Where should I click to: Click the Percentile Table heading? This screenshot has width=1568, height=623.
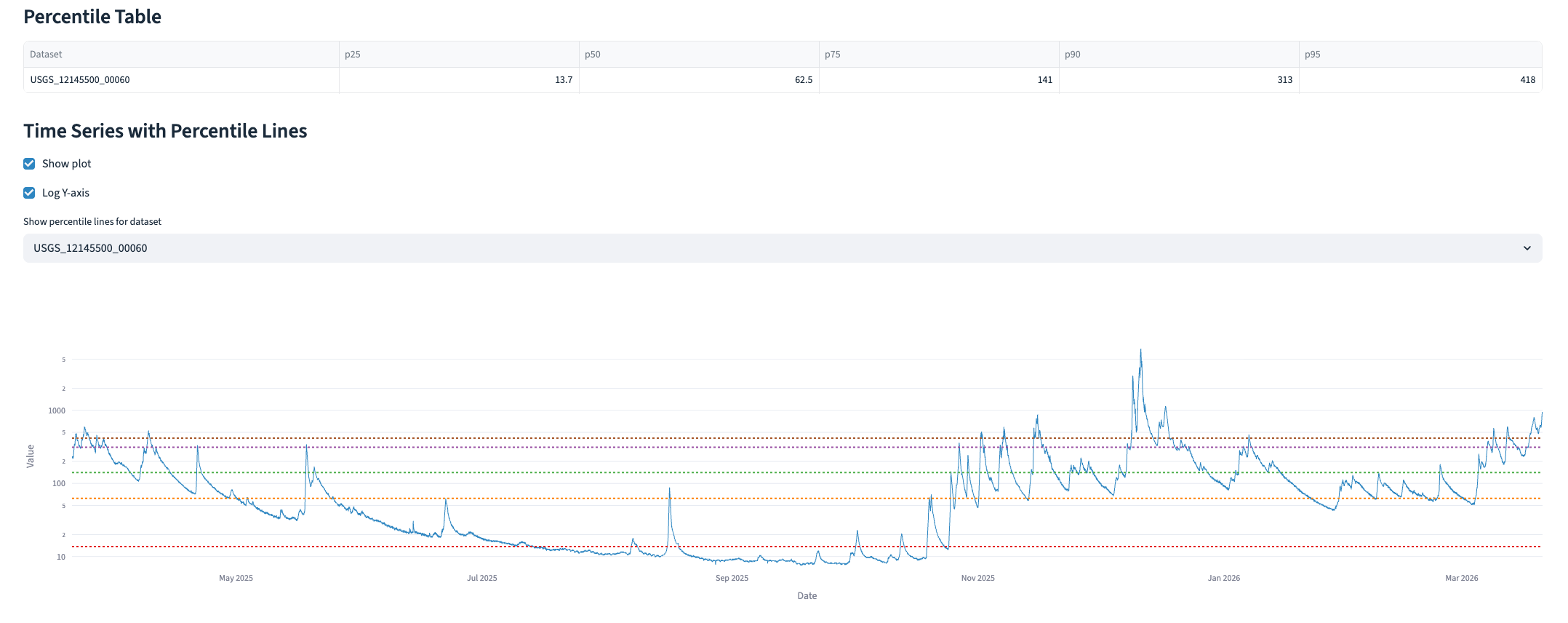(92, 17)
